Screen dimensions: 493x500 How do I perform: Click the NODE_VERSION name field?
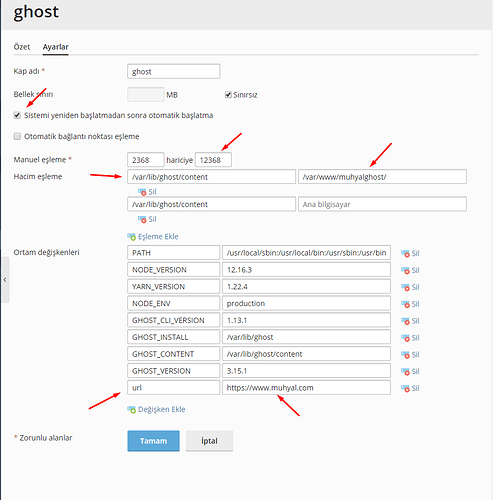point(173,270)
